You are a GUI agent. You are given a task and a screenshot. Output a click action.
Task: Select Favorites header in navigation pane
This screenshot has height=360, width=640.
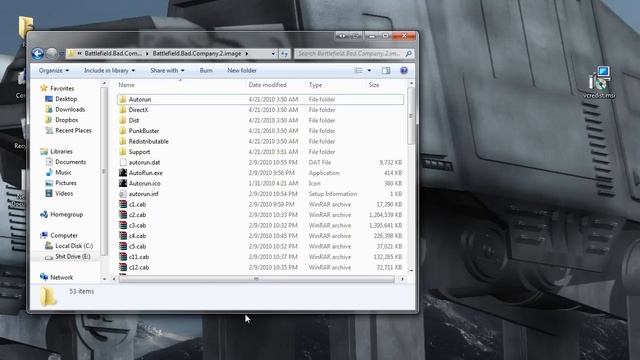tap(62, 88)
